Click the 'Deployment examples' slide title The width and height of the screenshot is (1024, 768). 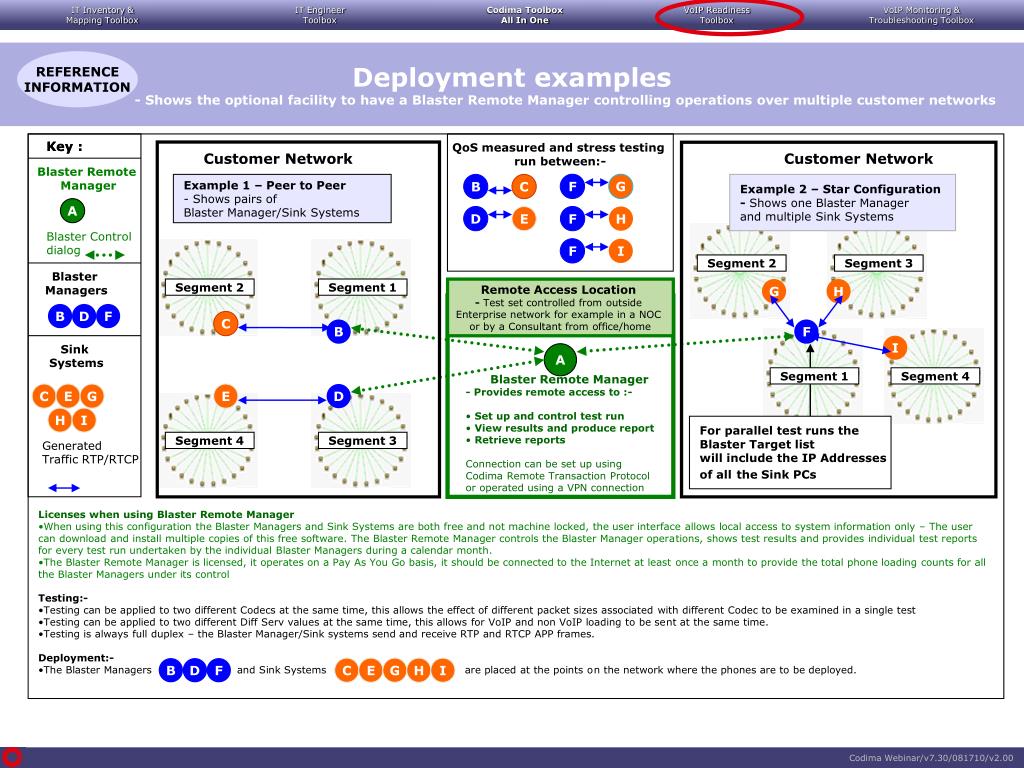(512, 78)
